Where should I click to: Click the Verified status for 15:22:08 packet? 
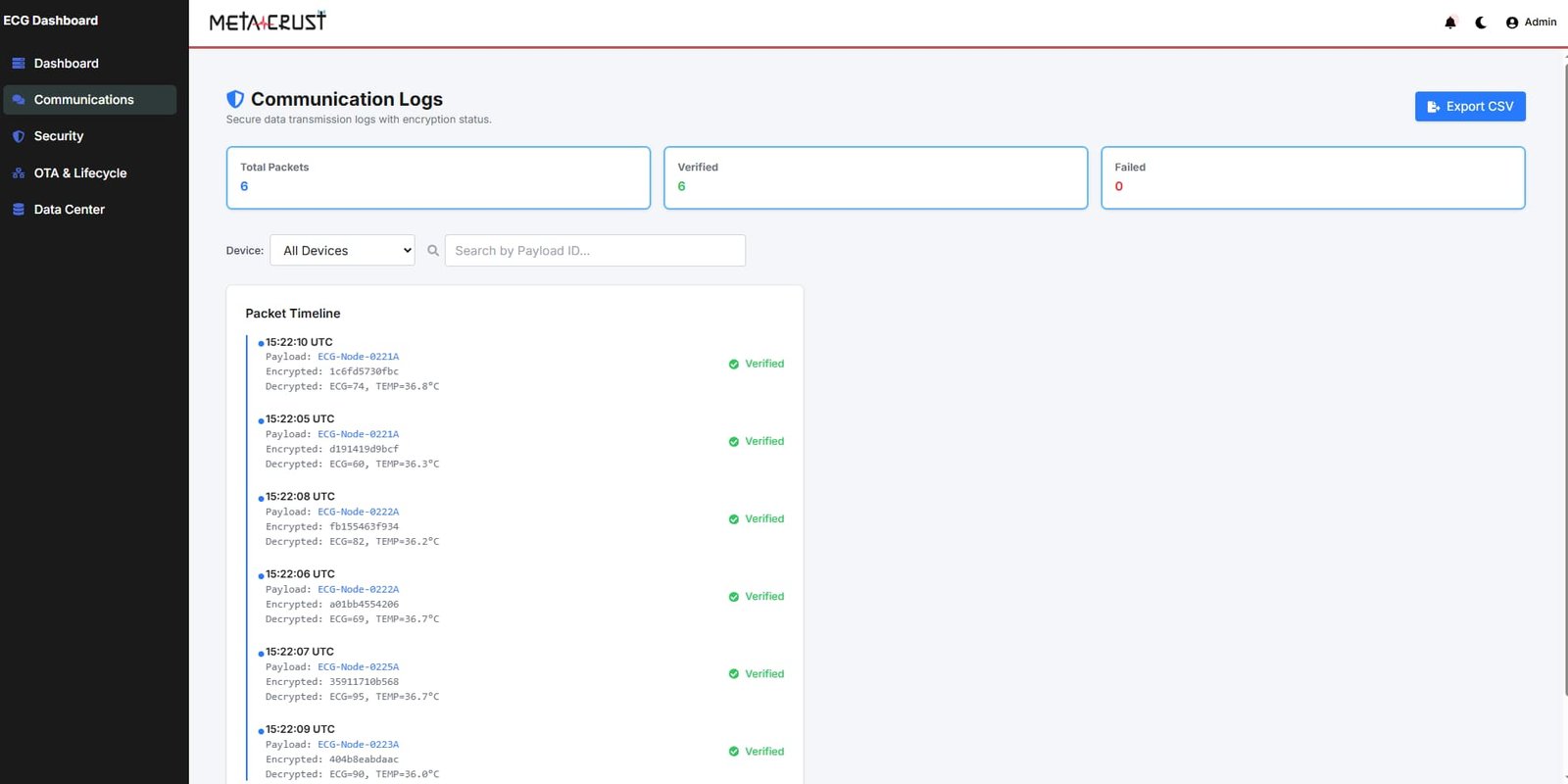tap(757, 519)
